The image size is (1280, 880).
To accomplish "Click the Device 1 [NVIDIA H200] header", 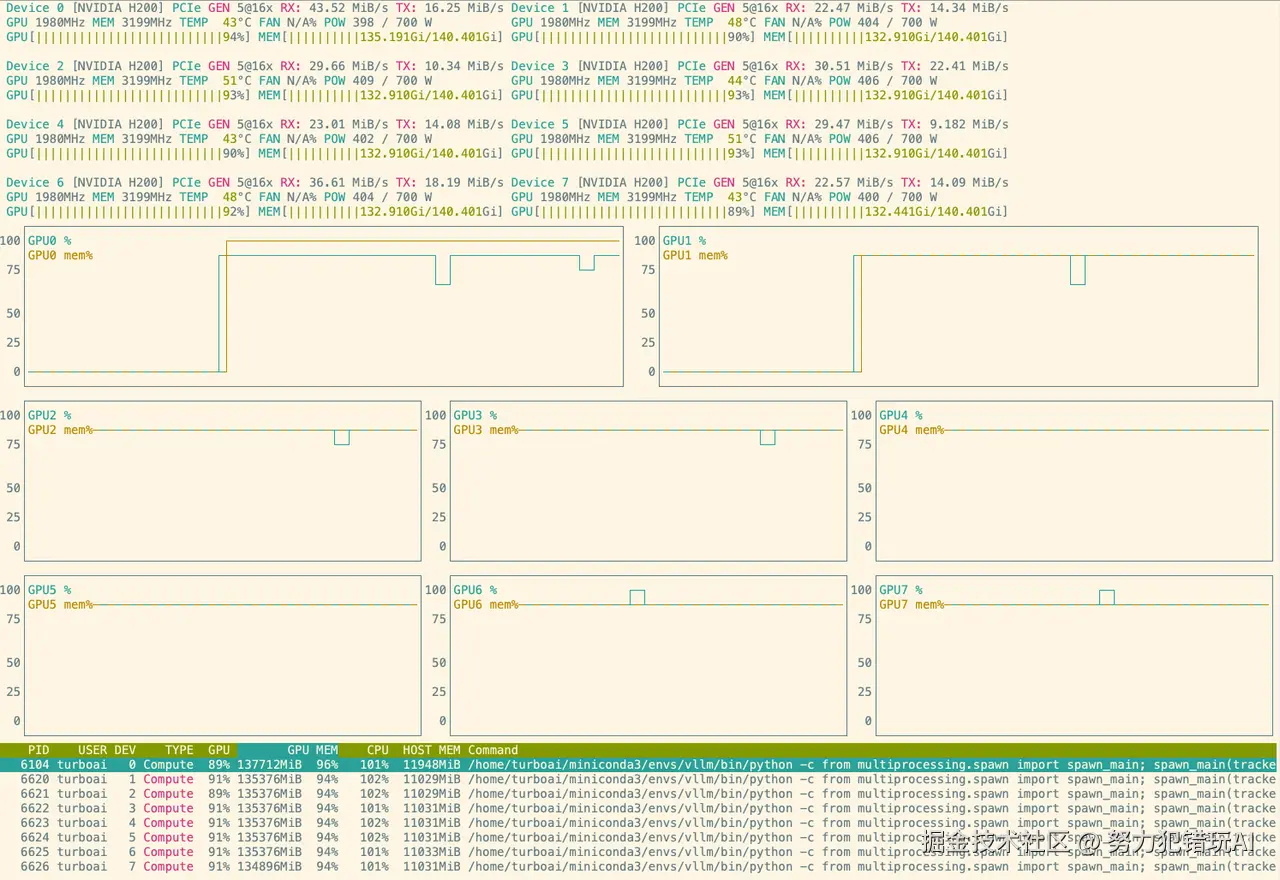I will (x=590, y=8).
